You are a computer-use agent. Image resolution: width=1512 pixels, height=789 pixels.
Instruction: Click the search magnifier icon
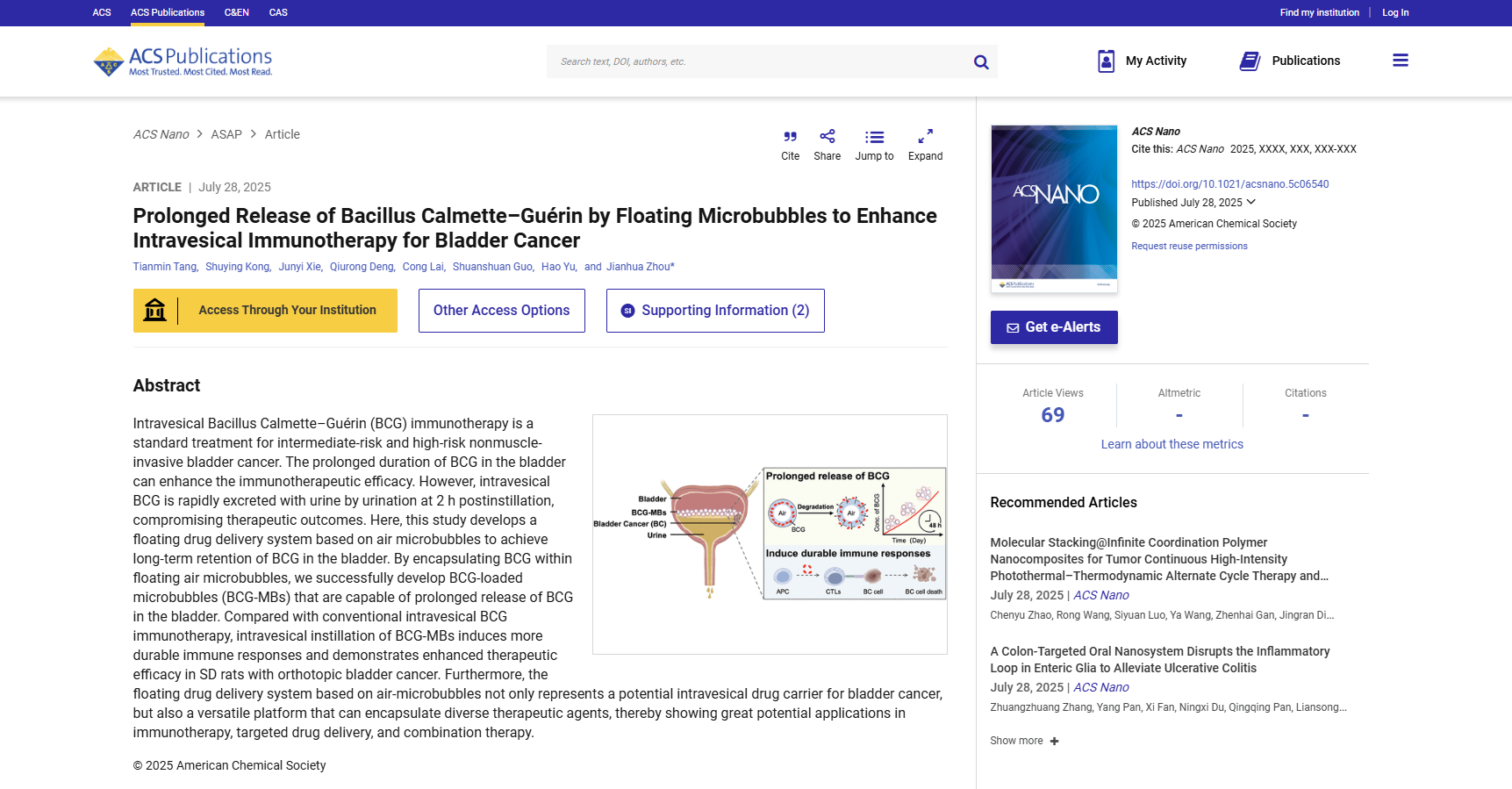pos(981,62)
